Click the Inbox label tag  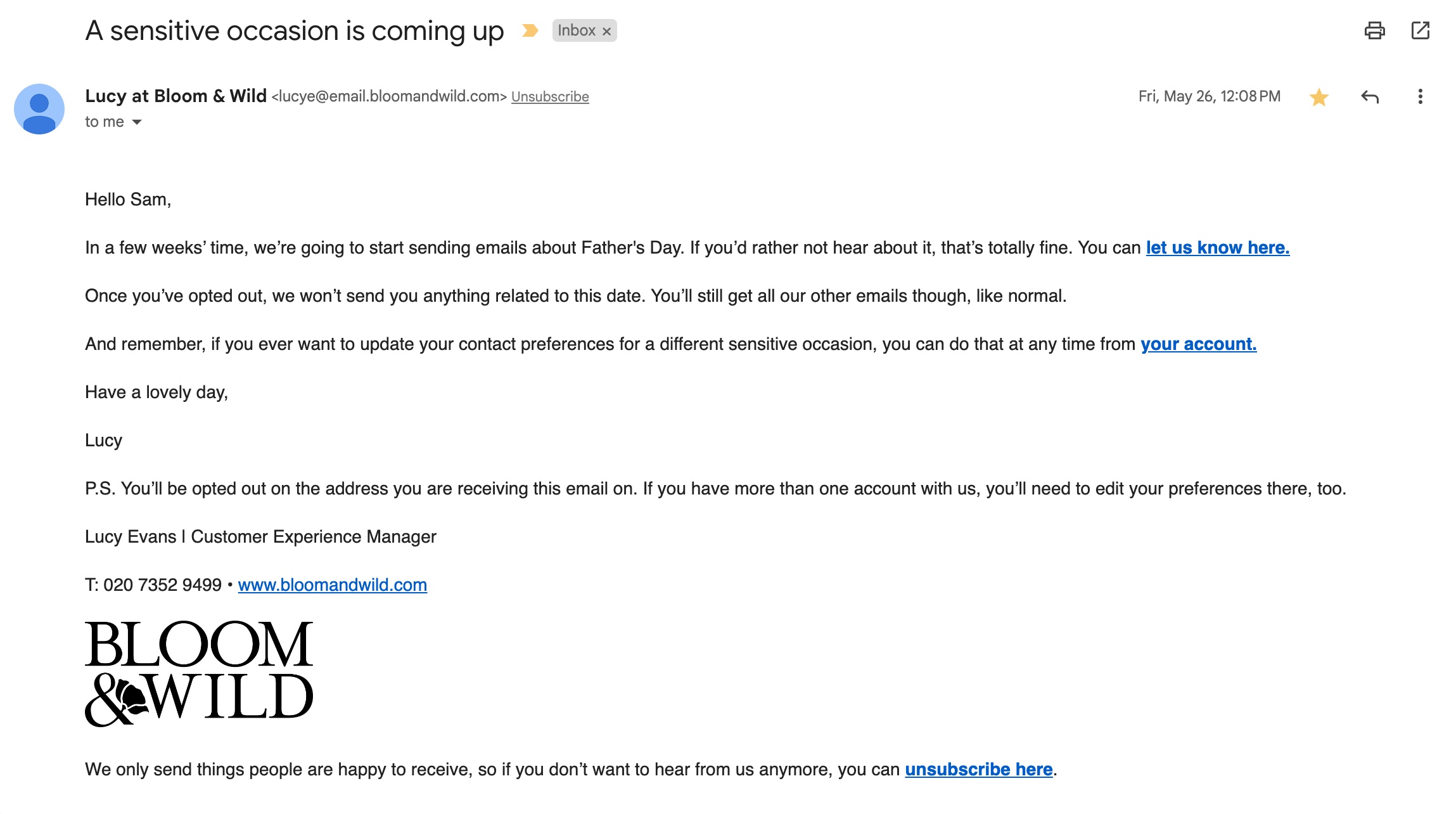pos(576,30)
